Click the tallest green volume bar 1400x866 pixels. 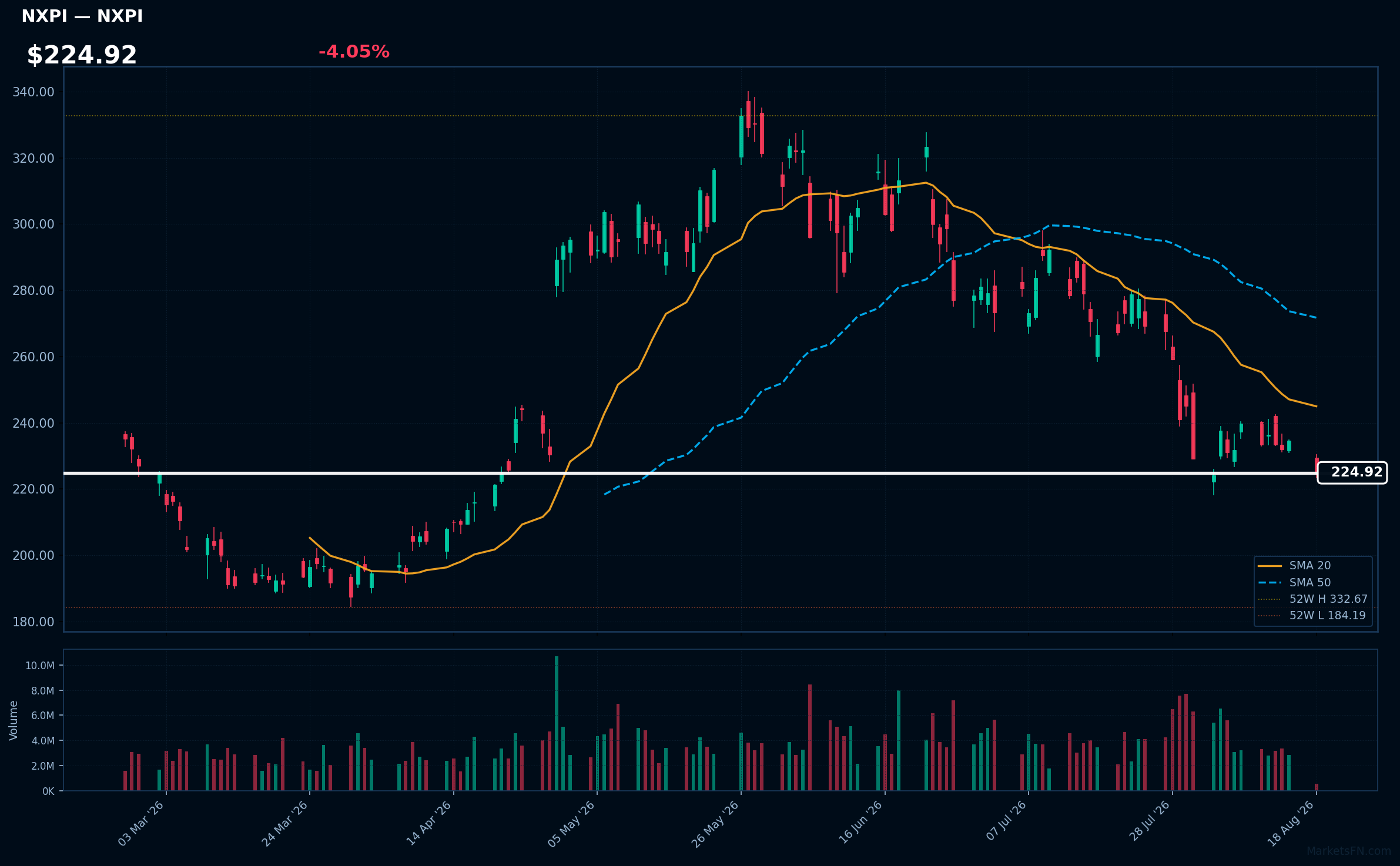click(557, 723)
